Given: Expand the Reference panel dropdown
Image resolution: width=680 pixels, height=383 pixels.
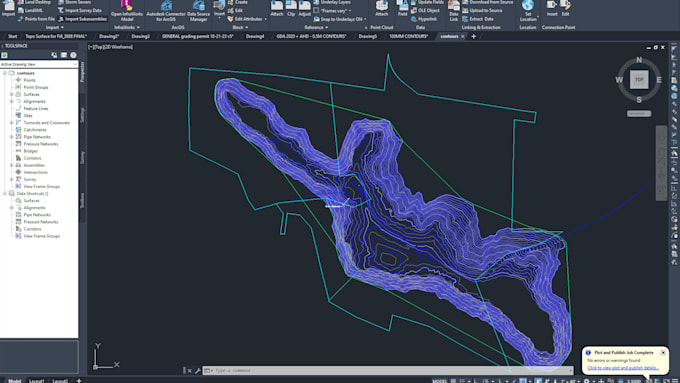Looking at the screenshot, I should coord(316,27).
